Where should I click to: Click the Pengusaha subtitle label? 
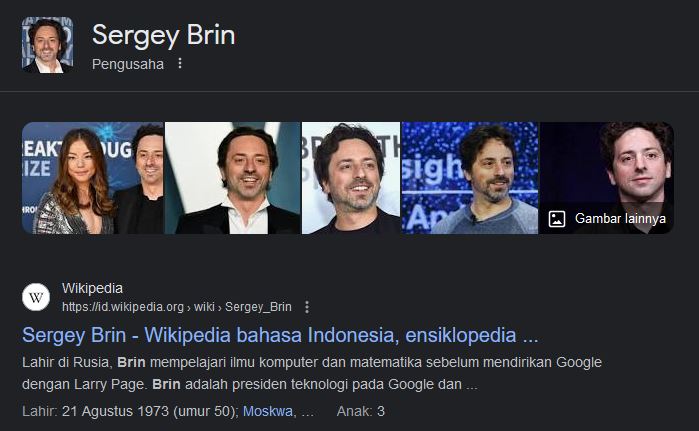click(x=127, y=65)
